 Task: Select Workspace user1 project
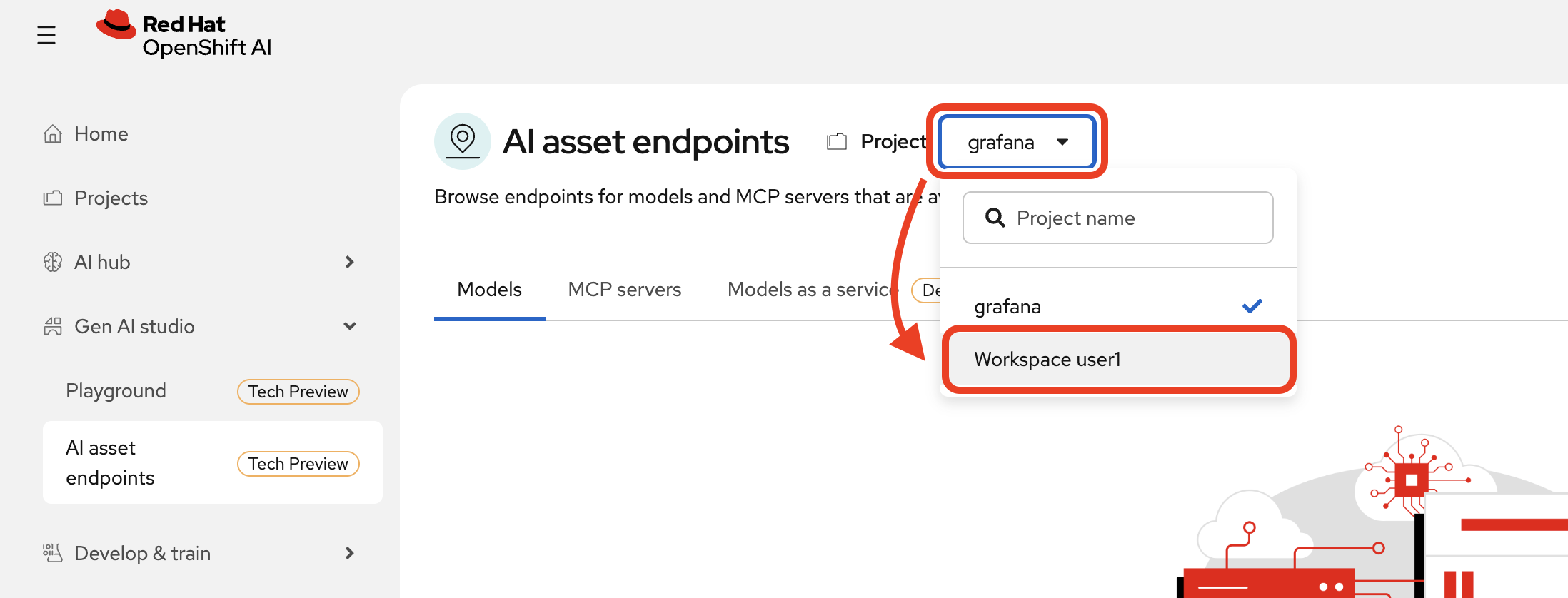[1118, 359]
